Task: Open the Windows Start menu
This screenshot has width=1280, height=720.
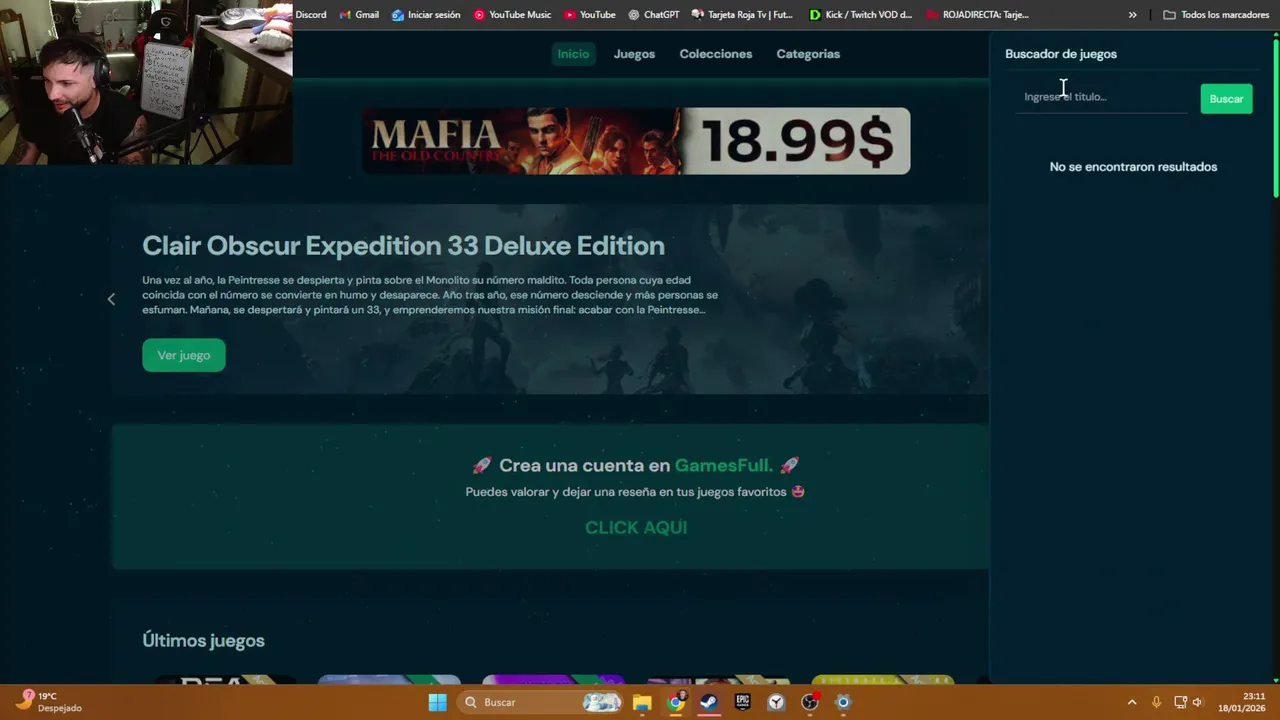Action: tap(437, 702)
